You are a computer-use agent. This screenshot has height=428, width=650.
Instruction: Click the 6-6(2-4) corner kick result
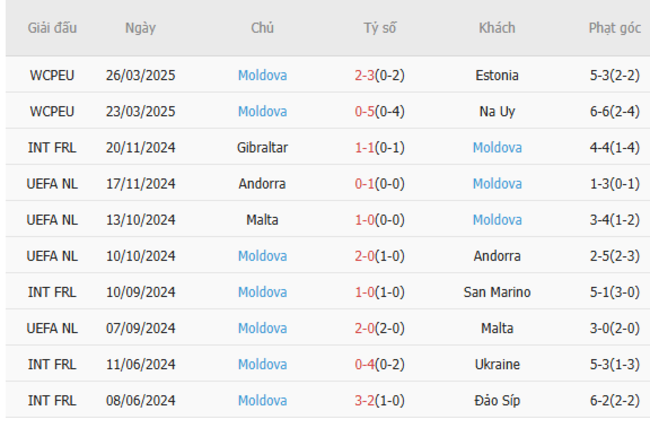pyautogui.click(x=615, y=111)
